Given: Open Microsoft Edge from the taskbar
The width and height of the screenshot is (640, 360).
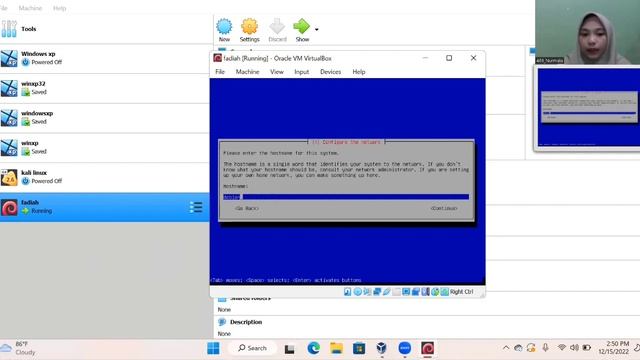Looking at the screenshot, I should point(313,348).
